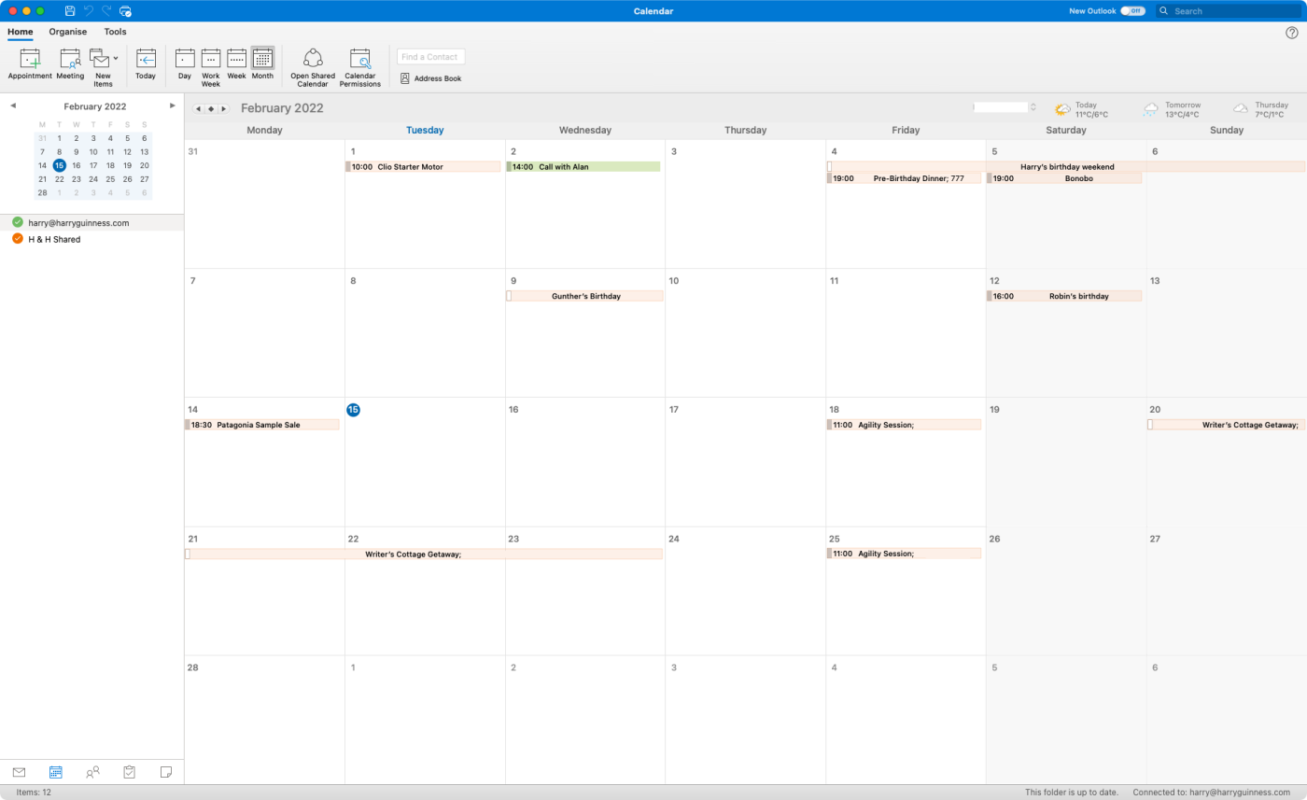Click the diamond today button beside heading
Screen dimensions: 1307x800
click(211, 108)
